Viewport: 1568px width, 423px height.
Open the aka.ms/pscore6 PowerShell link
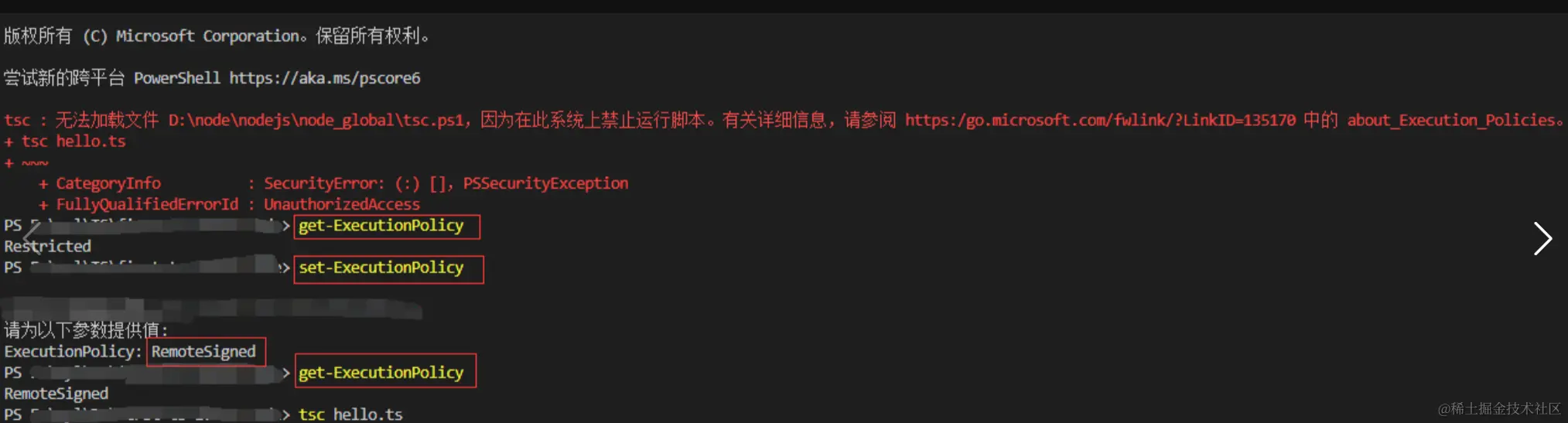tap(325, 78)
